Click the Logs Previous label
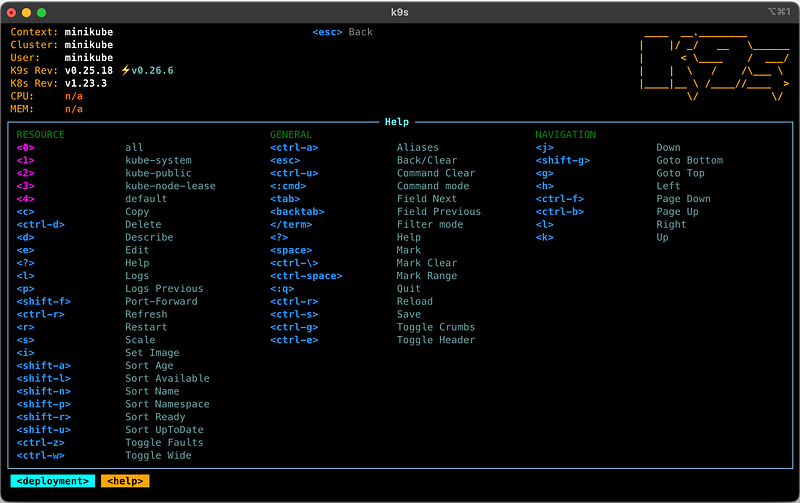The image size is (800, 503). (164, 289)
